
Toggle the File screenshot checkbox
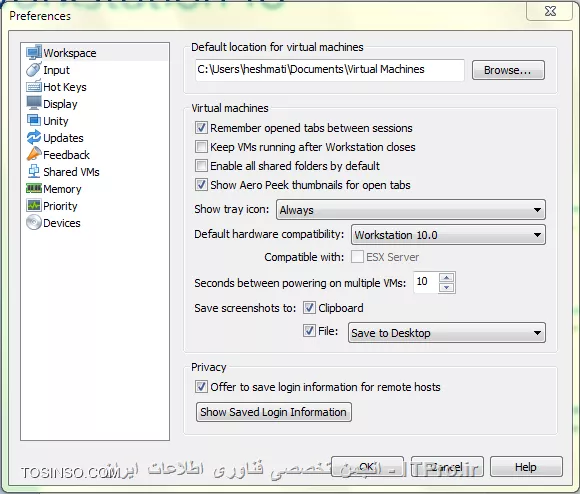click(x=309, y=330)
